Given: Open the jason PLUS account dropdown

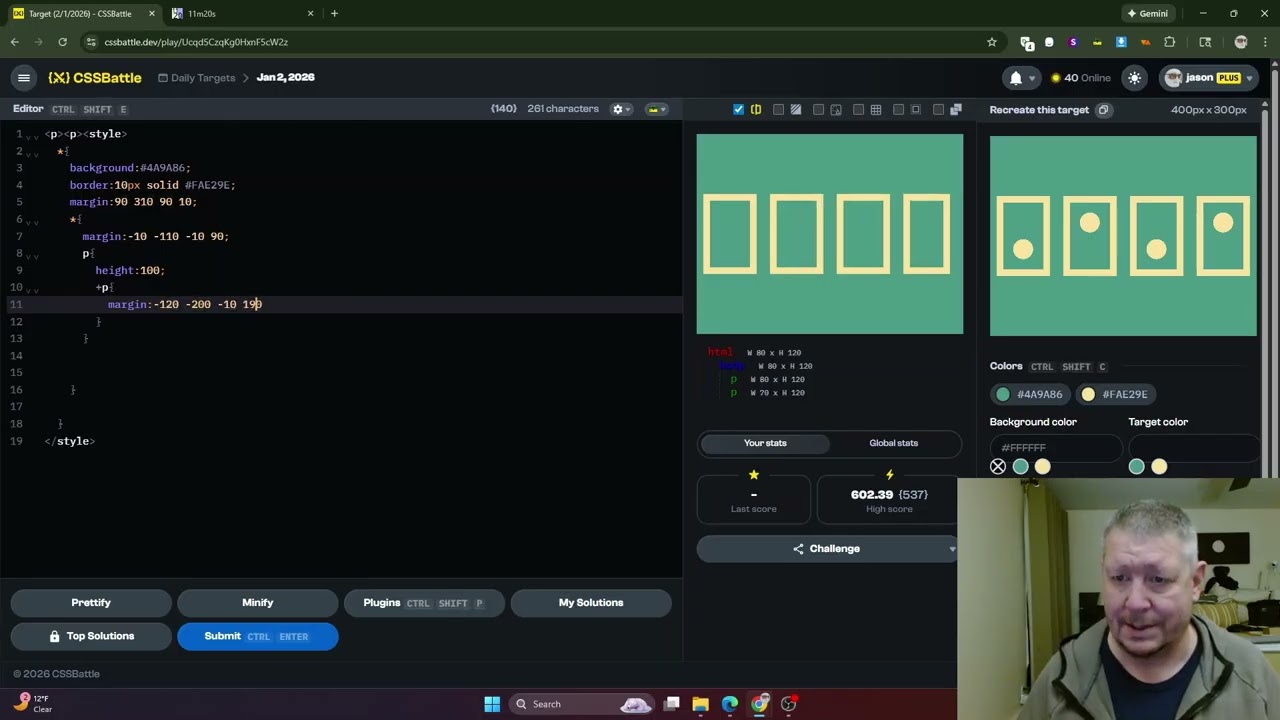Looking at the screenshot, I should (1208, 78).
